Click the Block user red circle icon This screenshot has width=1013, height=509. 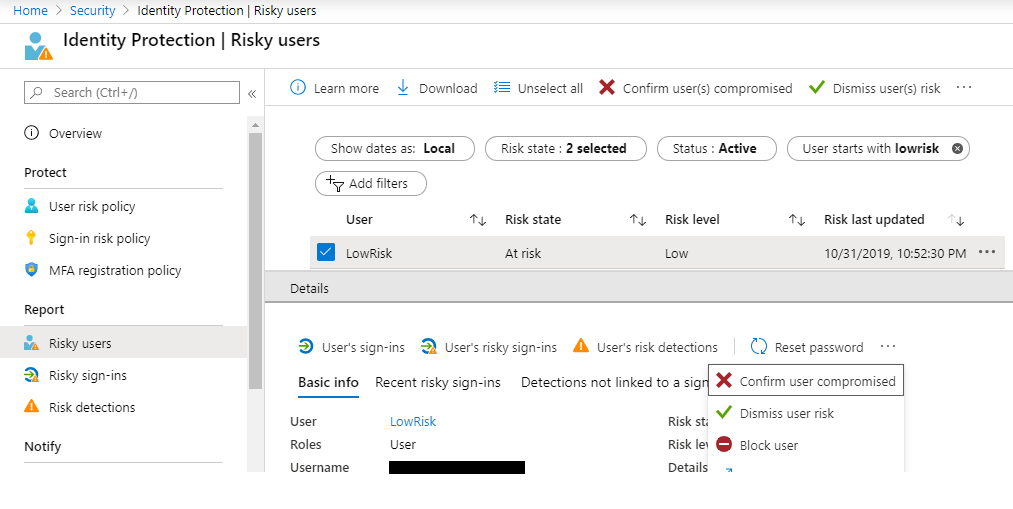point(724,444)
